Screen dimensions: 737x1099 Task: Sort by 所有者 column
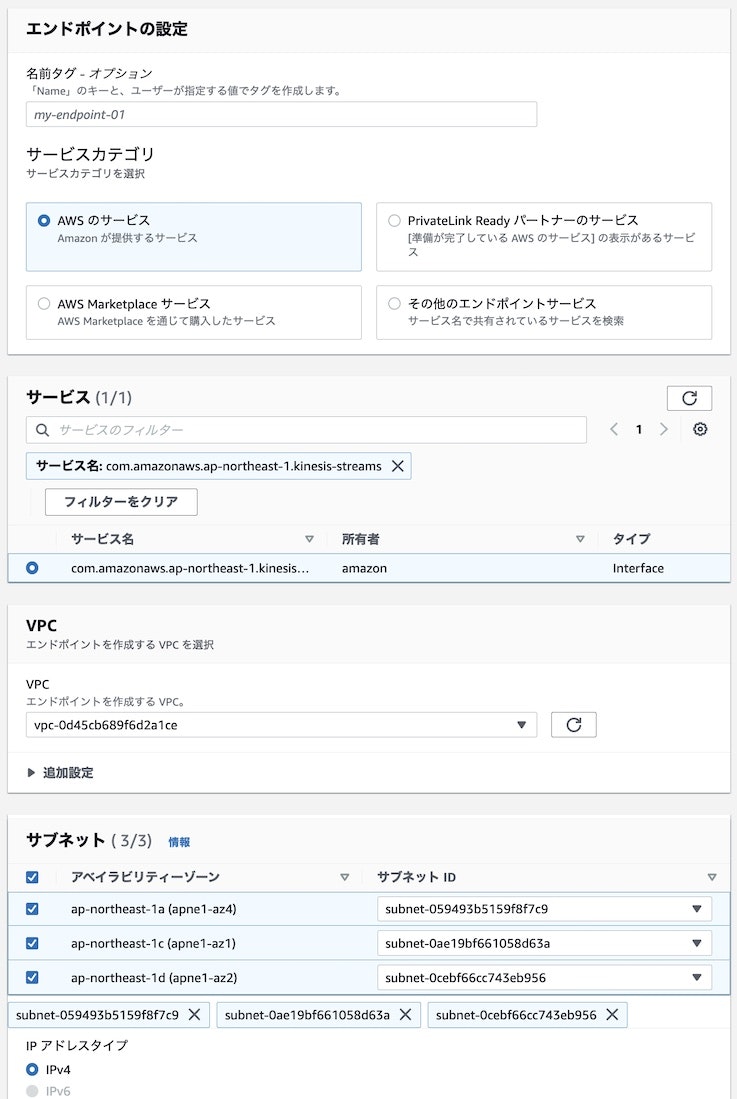[x=580, y=539]
